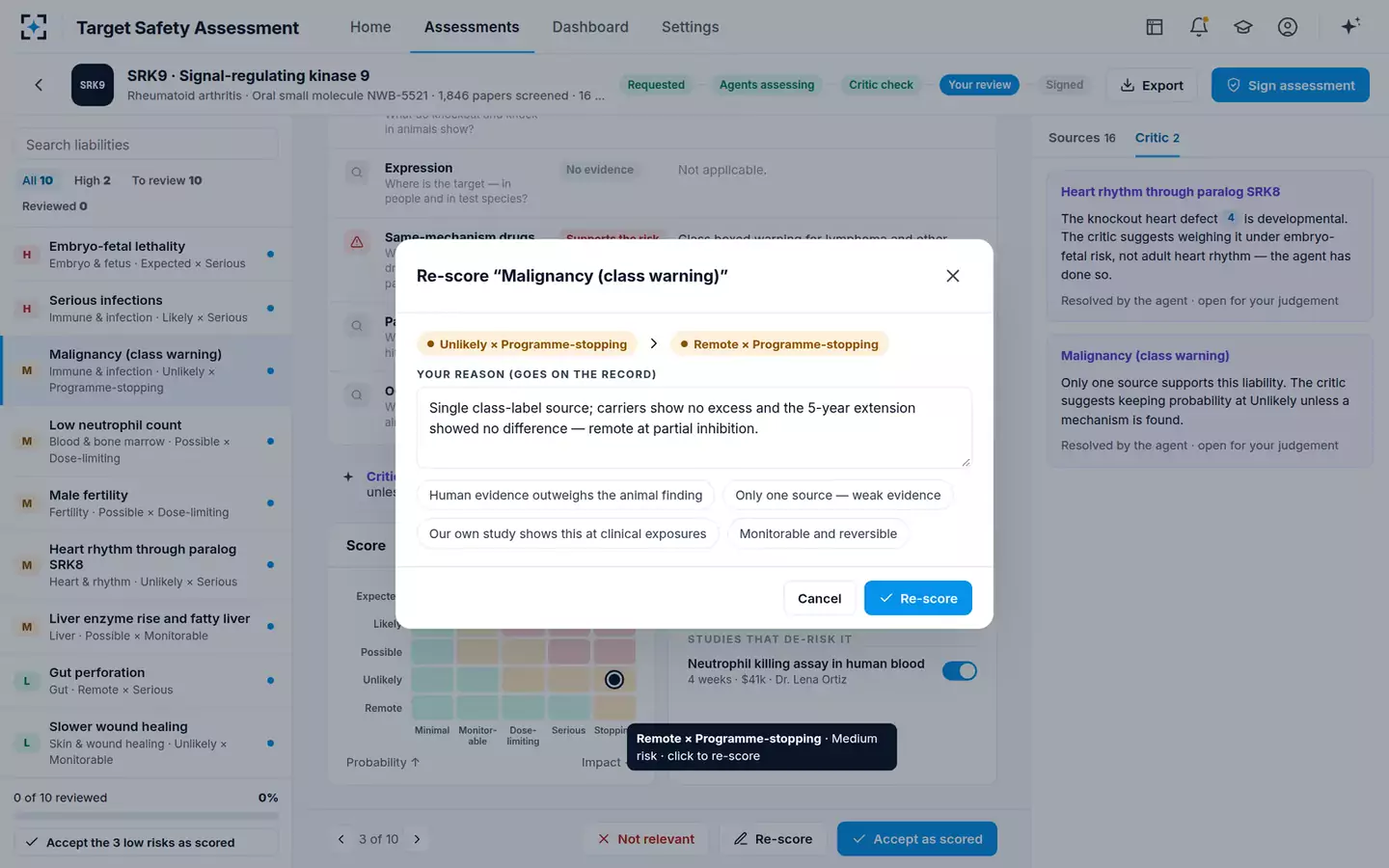Click Export button

point(1152,85)
